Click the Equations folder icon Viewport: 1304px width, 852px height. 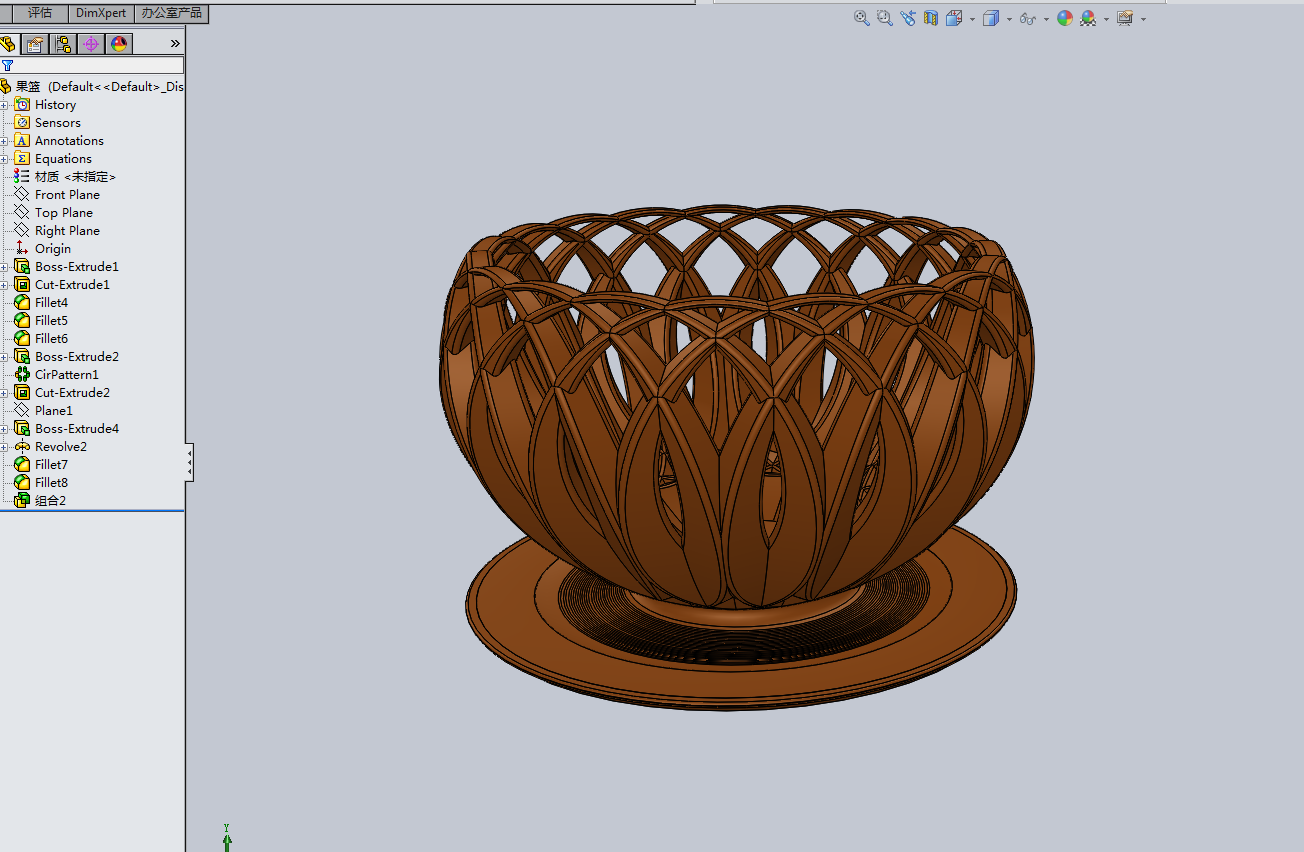[x=22, y=159]
